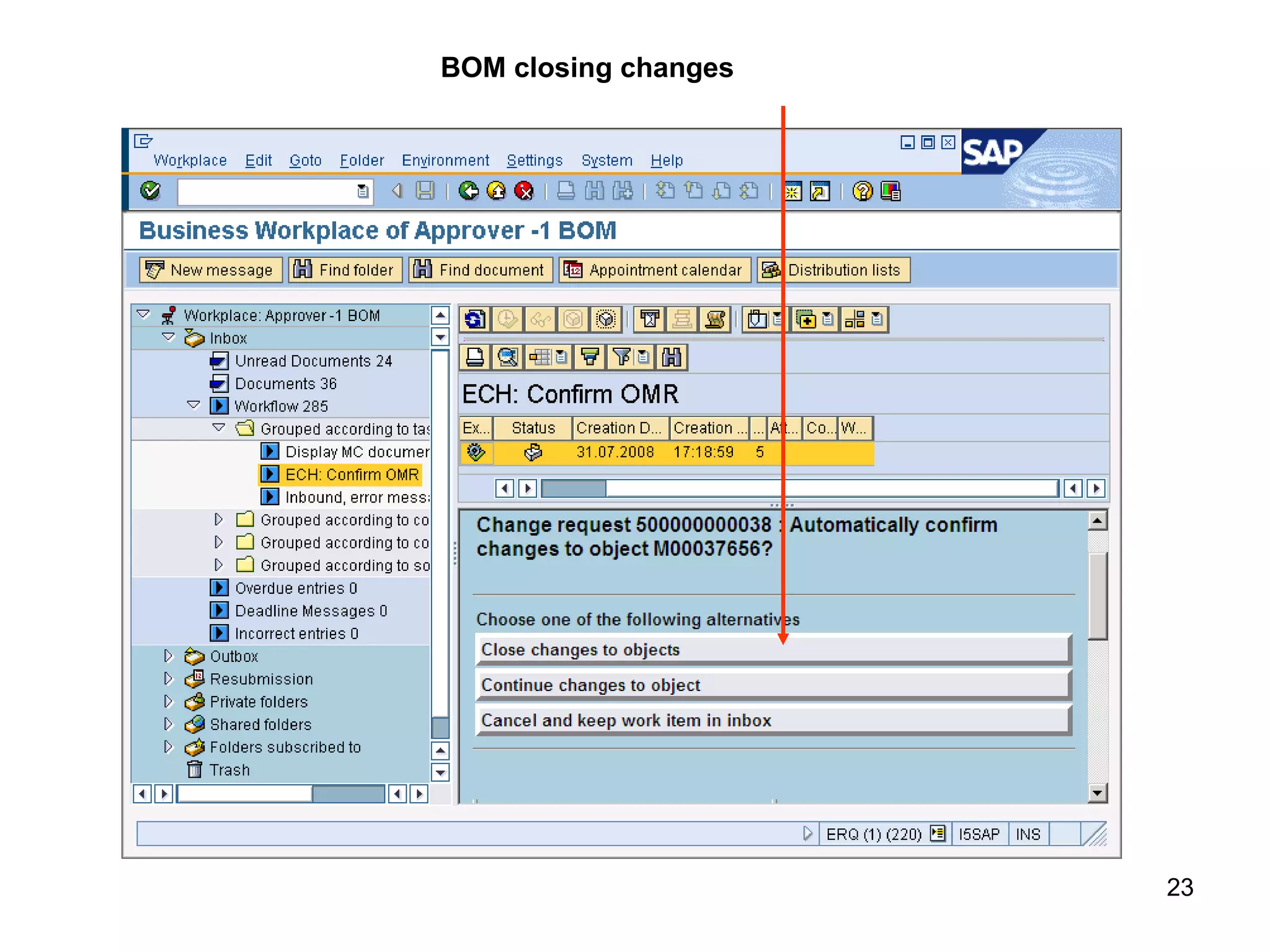This screenshot has height=952, width=1270.
Task: Open the command field history dropdown
Action: [363, 192]
